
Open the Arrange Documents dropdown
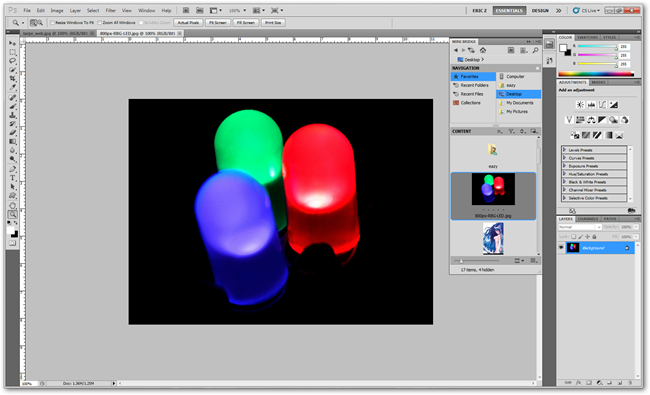260,10
